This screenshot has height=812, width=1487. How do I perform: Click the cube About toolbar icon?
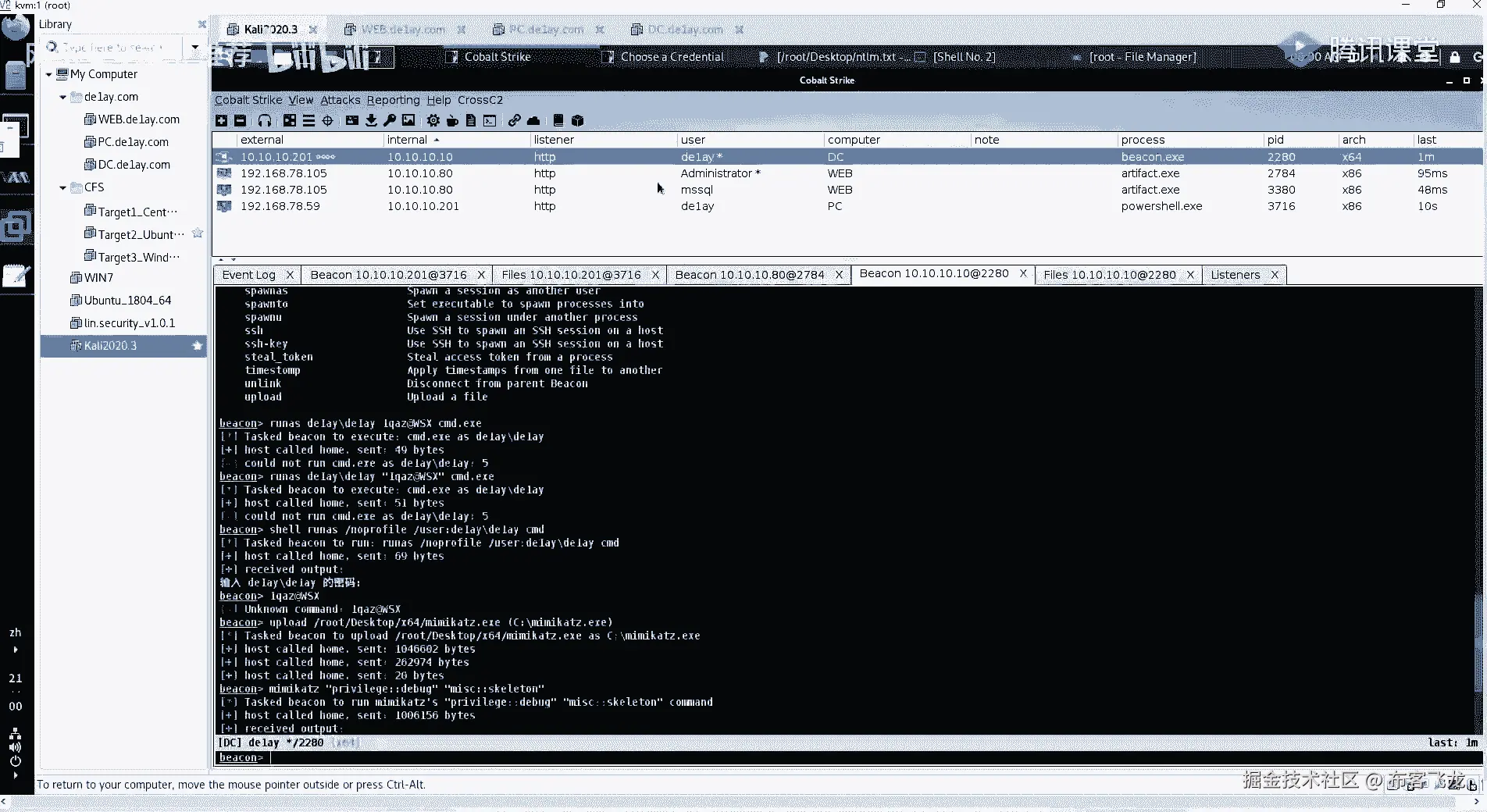(x=578, y=120)
